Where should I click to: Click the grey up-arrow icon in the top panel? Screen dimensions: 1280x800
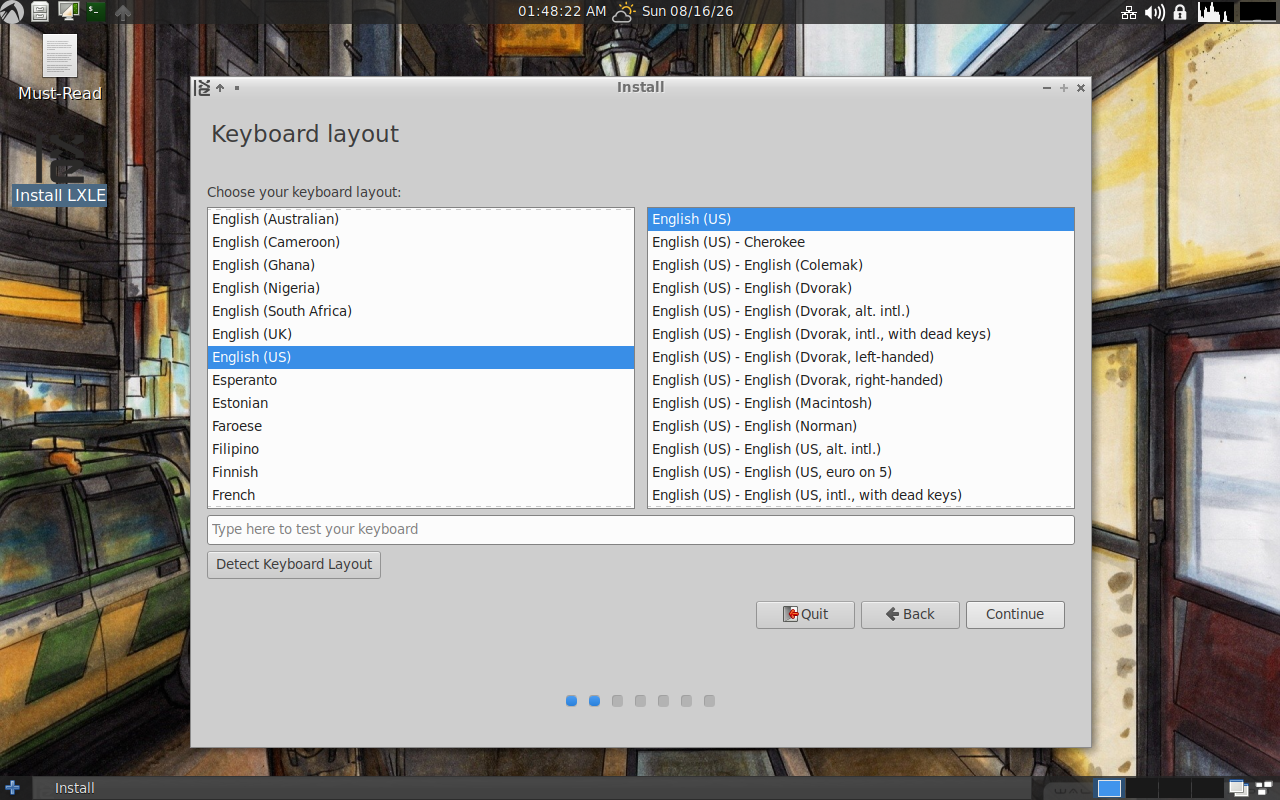click(123, 12)
